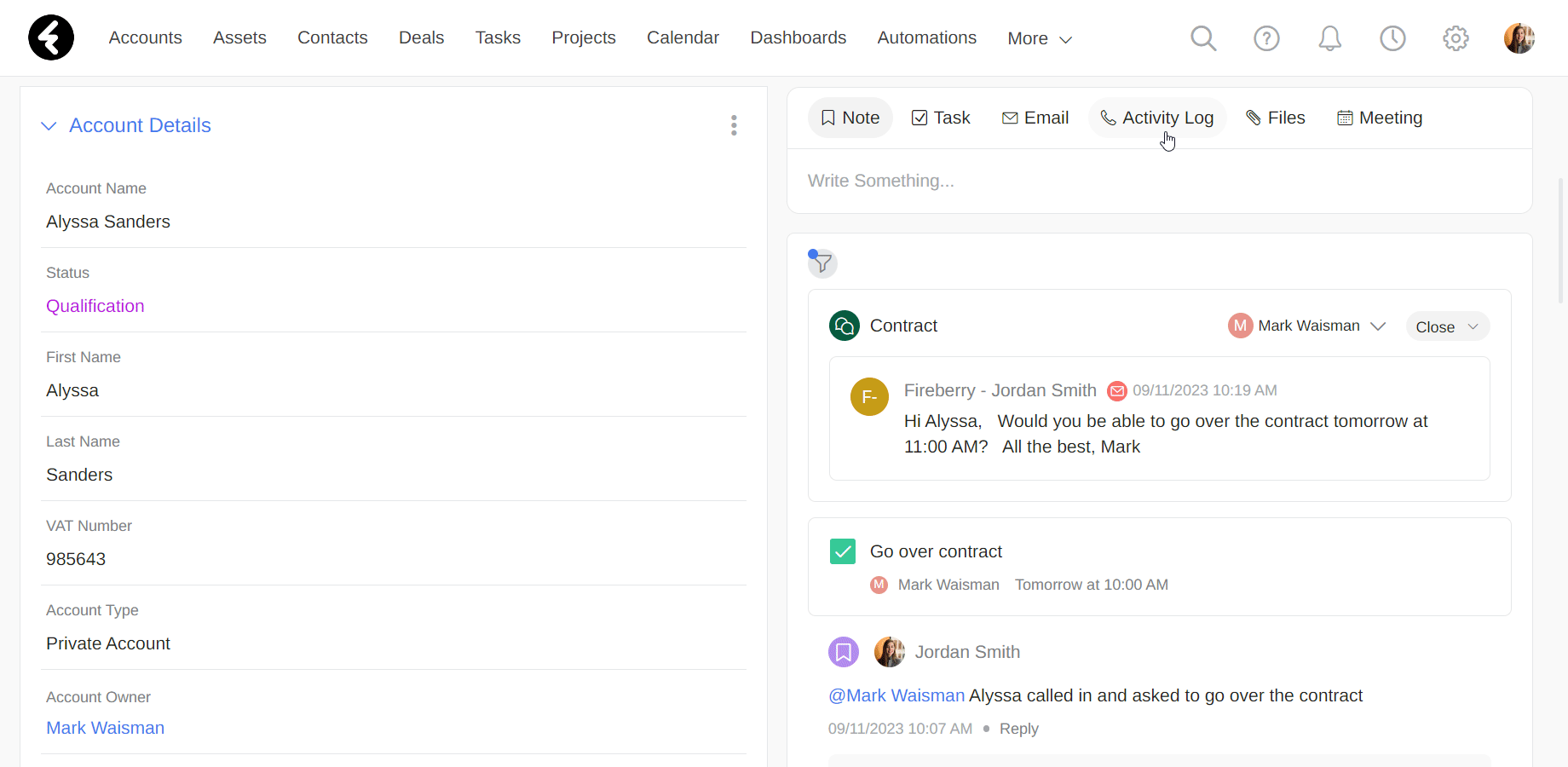Click the @Mark Waisman mention
Screen dimensions: 1568x767
coord(896,695)
